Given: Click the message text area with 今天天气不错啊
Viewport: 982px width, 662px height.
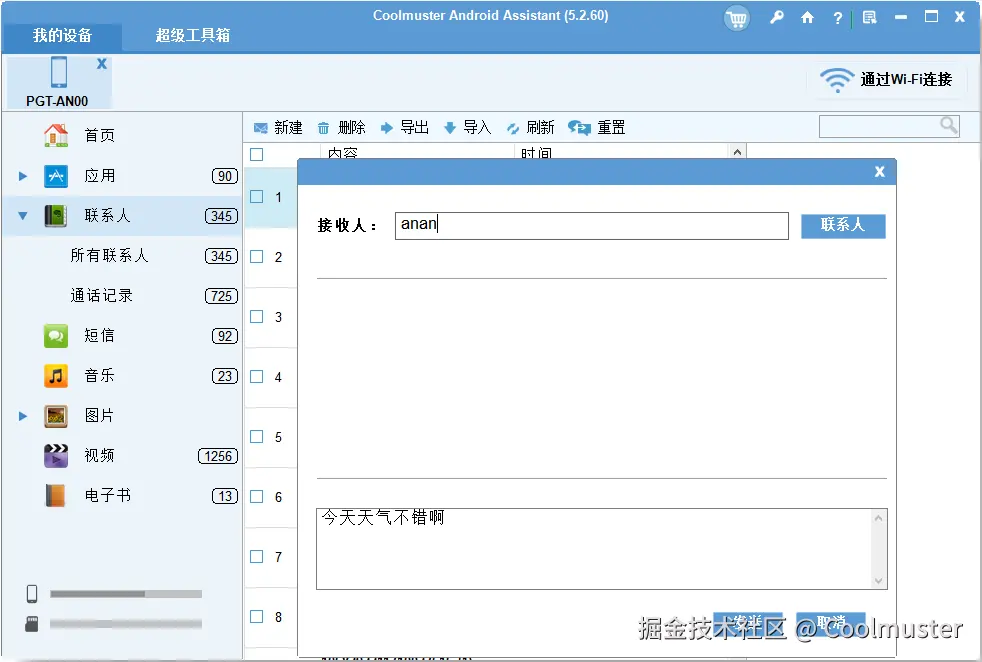Looking at the screenshot, I should coord(594,549).
